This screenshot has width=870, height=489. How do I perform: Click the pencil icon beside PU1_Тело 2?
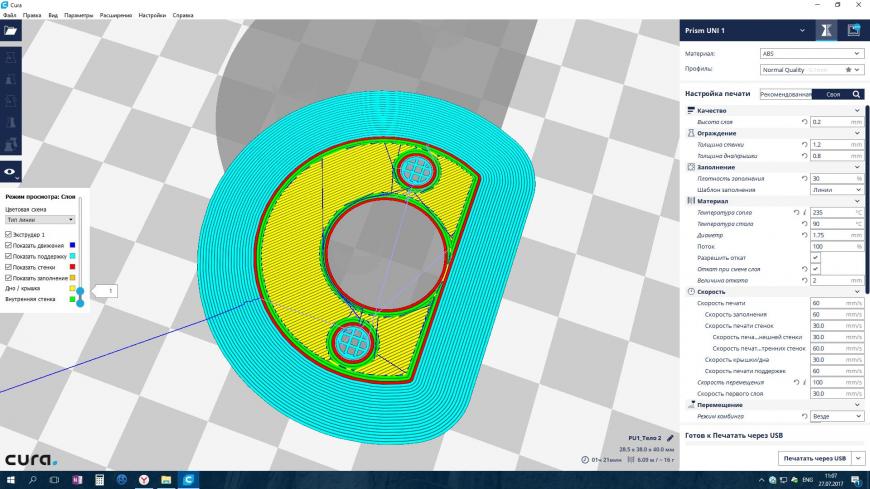(x=670, y=438)
